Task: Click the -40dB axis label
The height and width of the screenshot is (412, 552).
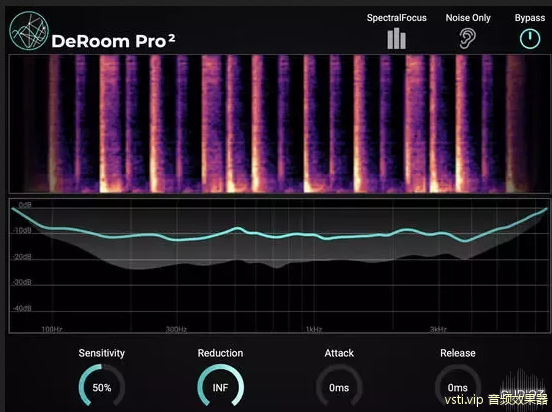Action: coord(22,308)
